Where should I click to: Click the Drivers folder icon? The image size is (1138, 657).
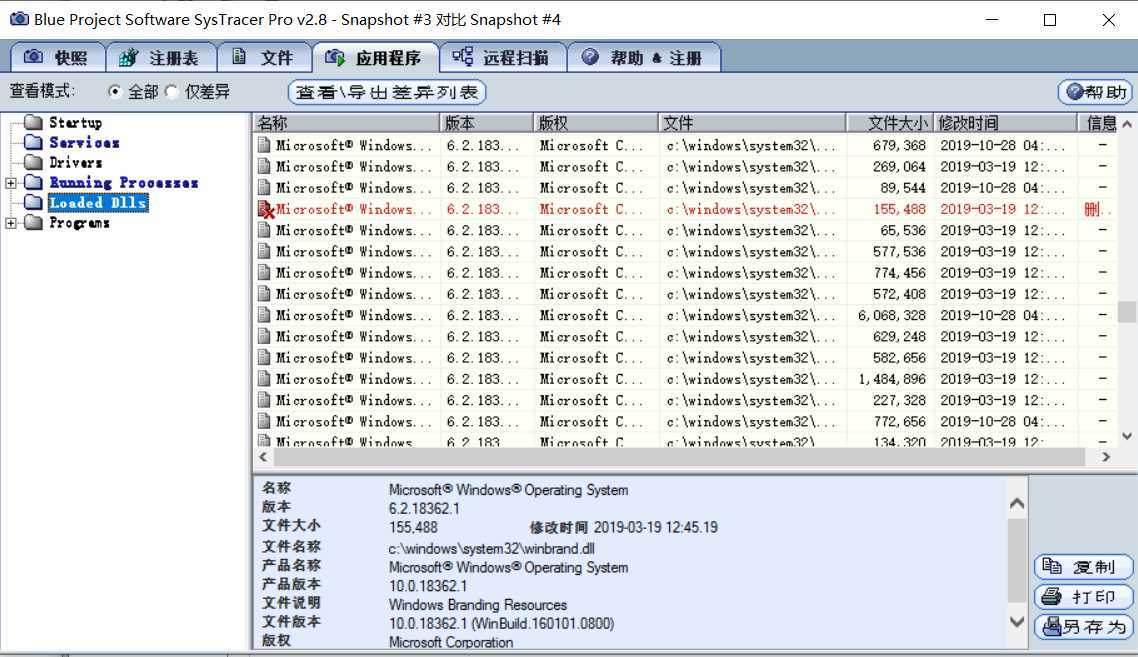(x=33, y=161)
